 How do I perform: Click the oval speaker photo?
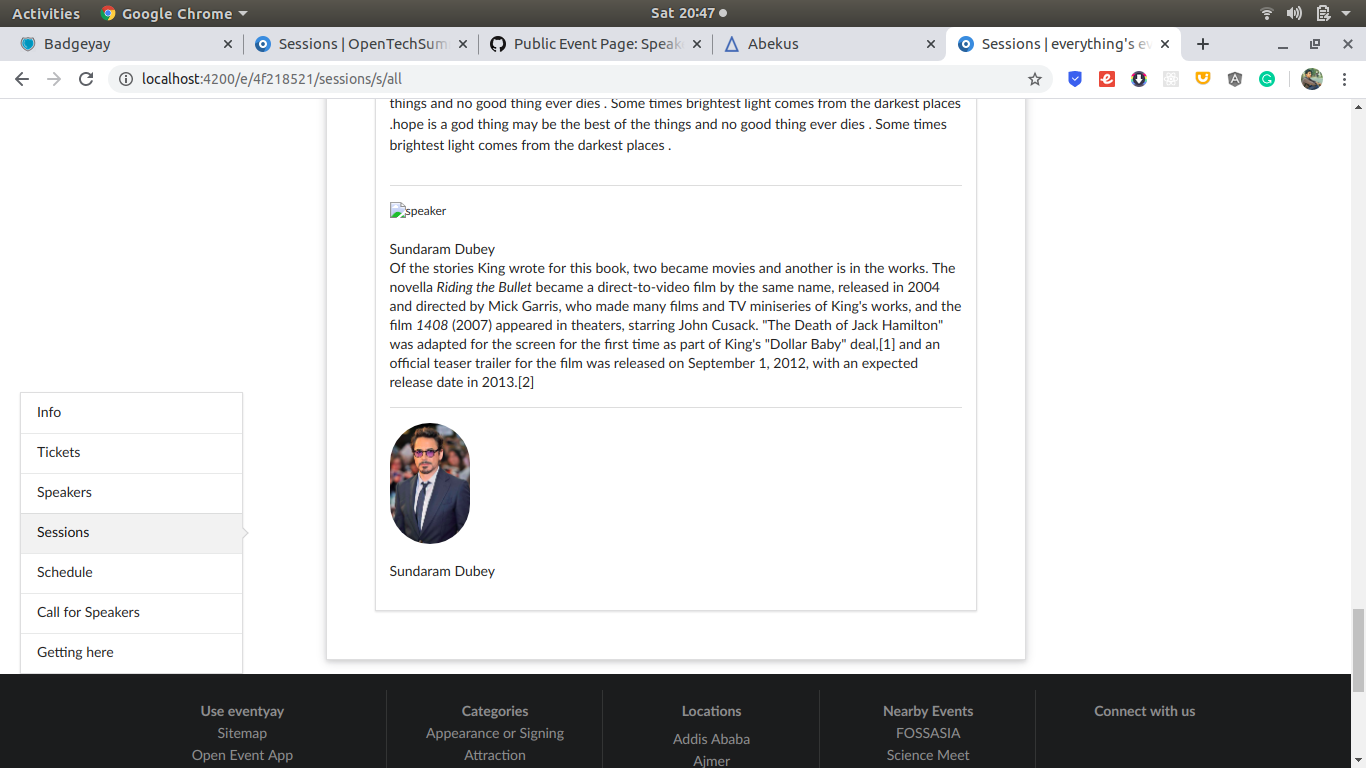pyautogui.click(x=429, y=483)
